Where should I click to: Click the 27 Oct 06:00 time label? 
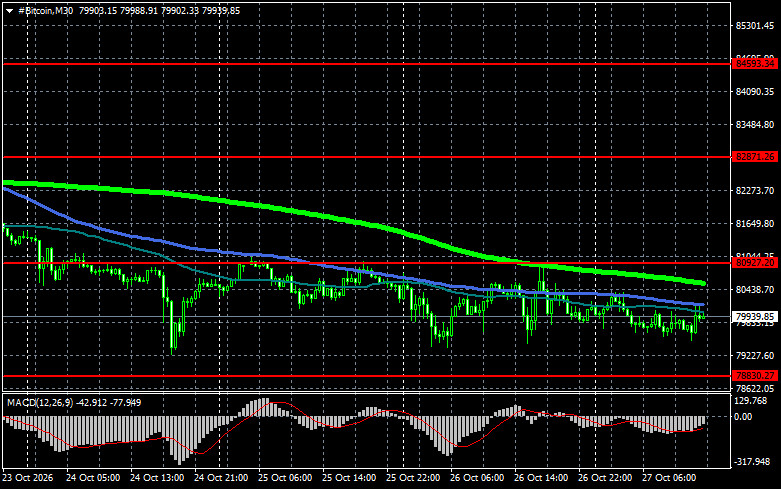[x=669, y=478]
